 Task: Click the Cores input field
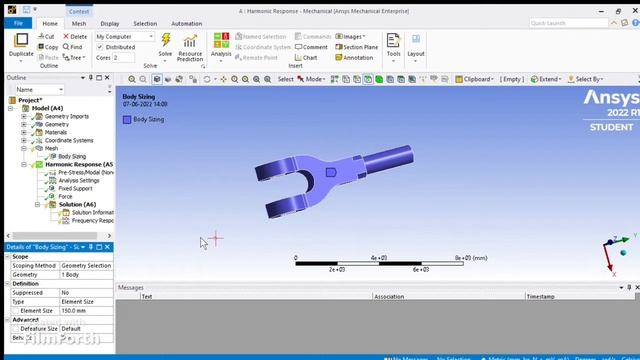123,58
